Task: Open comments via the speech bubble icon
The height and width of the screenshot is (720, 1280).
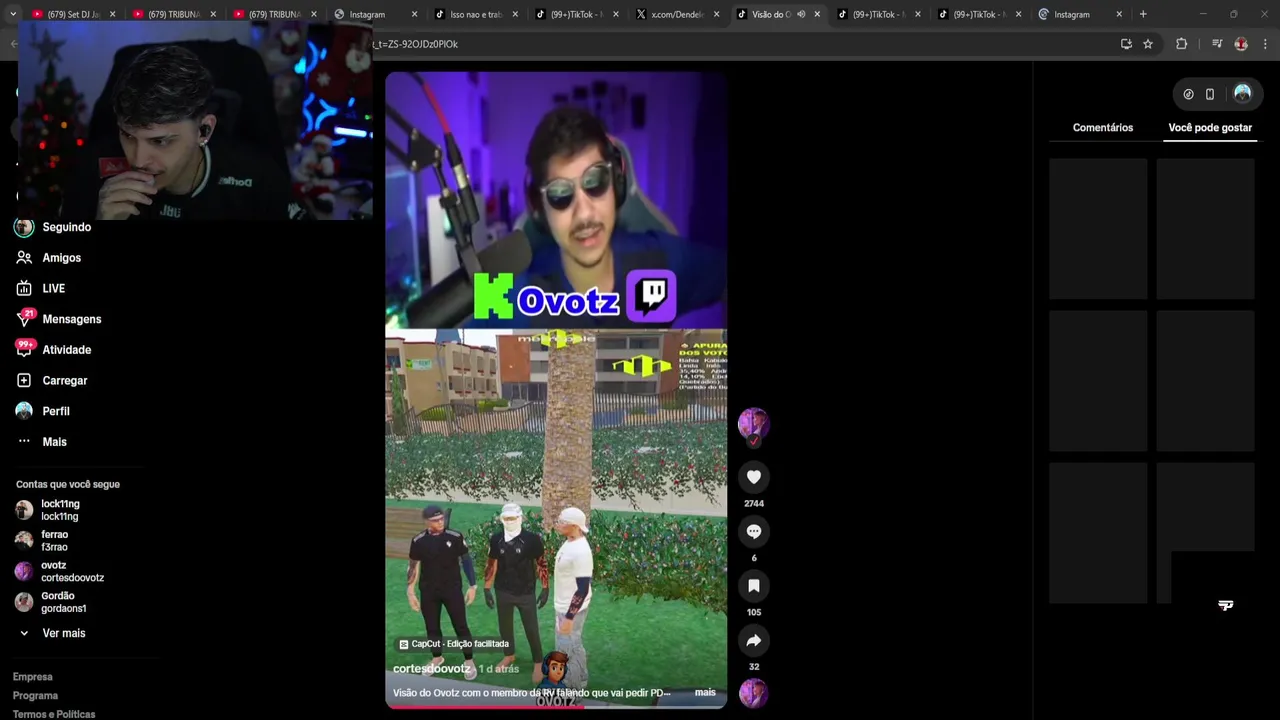Action: (x=754, y=531)
